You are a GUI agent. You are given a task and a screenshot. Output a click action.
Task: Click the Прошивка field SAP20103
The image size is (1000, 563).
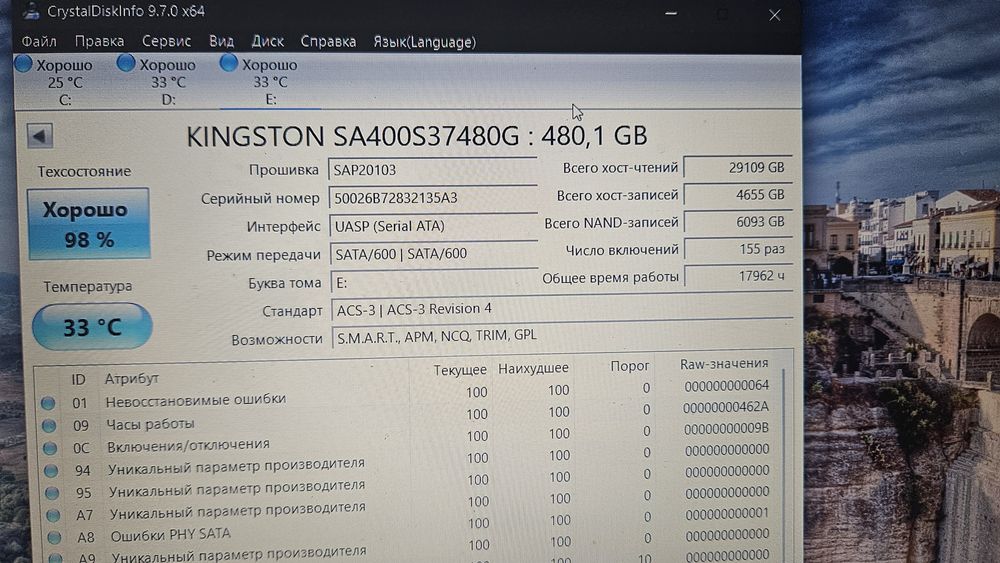tap(432, 170)
